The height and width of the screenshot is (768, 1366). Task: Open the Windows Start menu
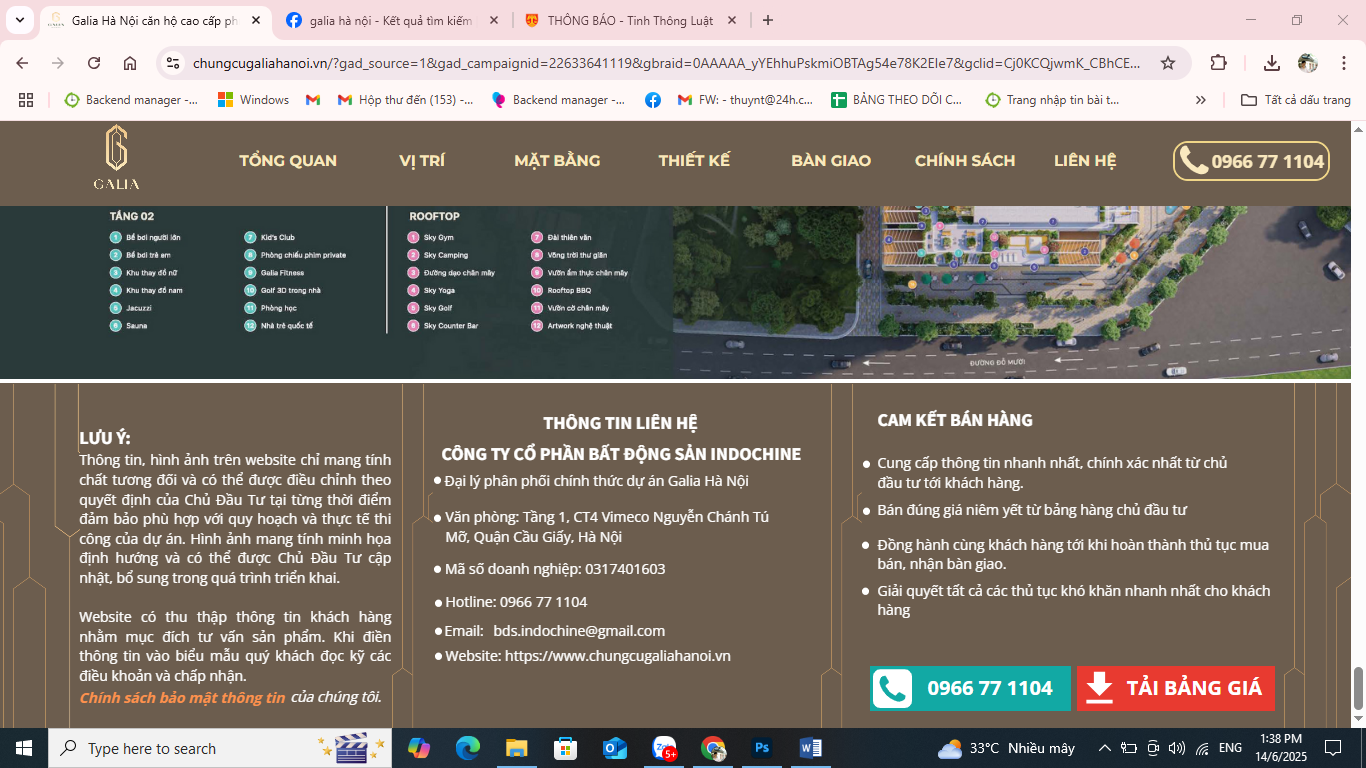click(x=23, y=748)
